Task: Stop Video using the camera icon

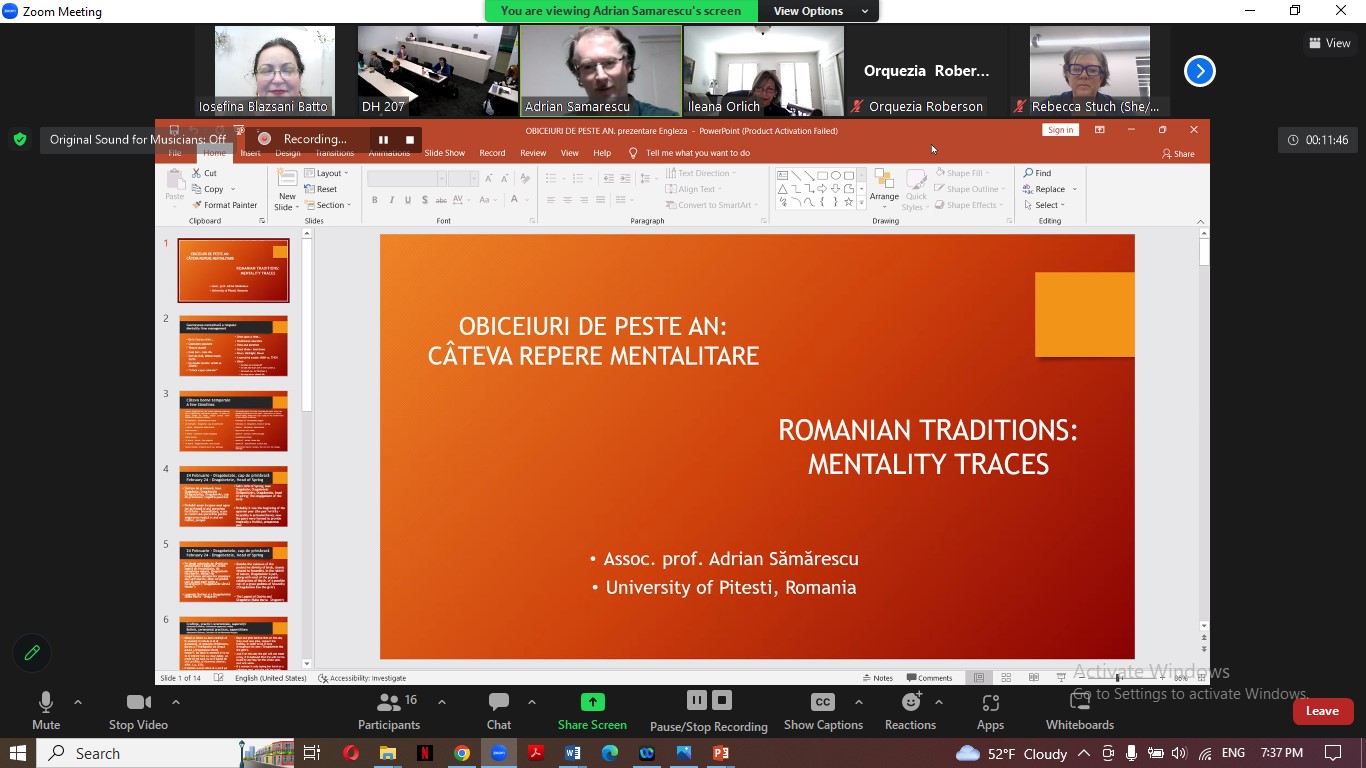Action: click(138, 702)
